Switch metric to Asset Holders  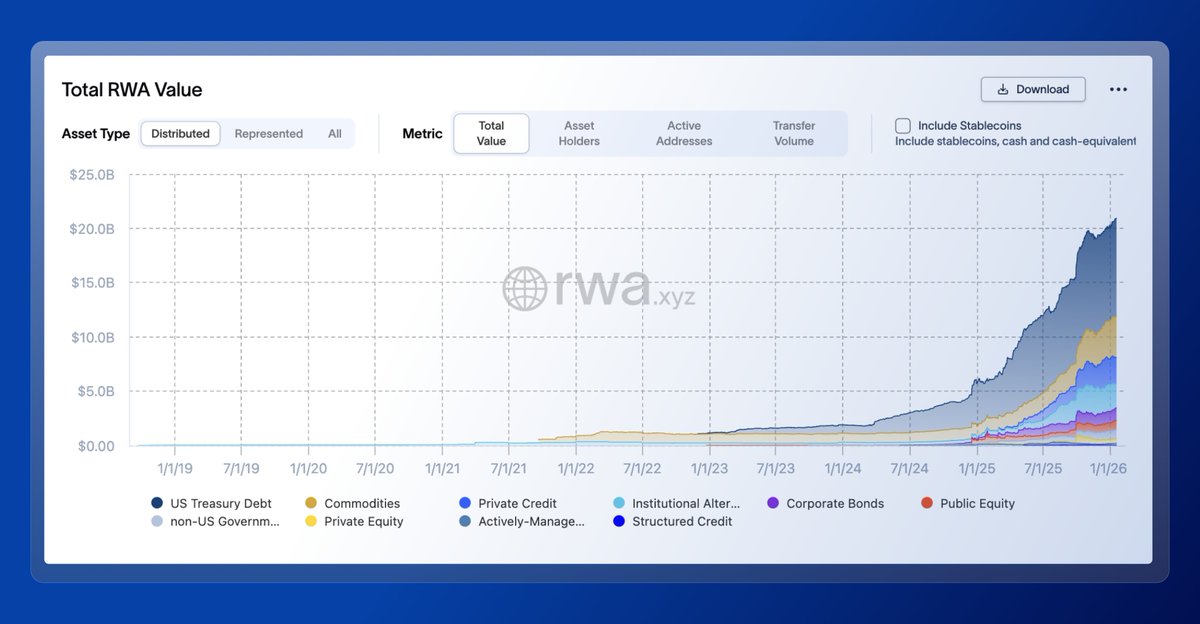point(579,134)
